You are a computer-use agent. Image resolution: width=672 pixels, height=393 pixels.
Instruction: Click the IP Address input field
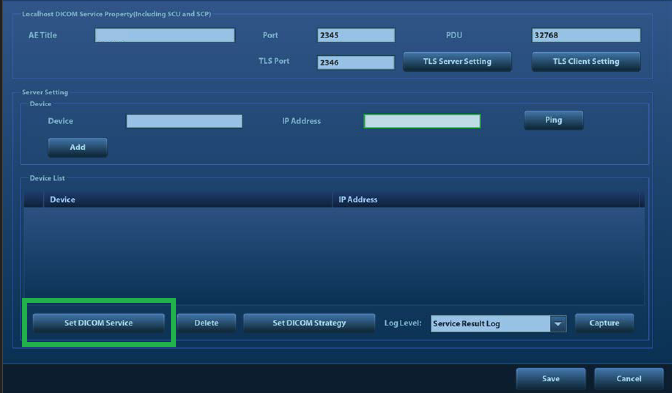point(422,121)
